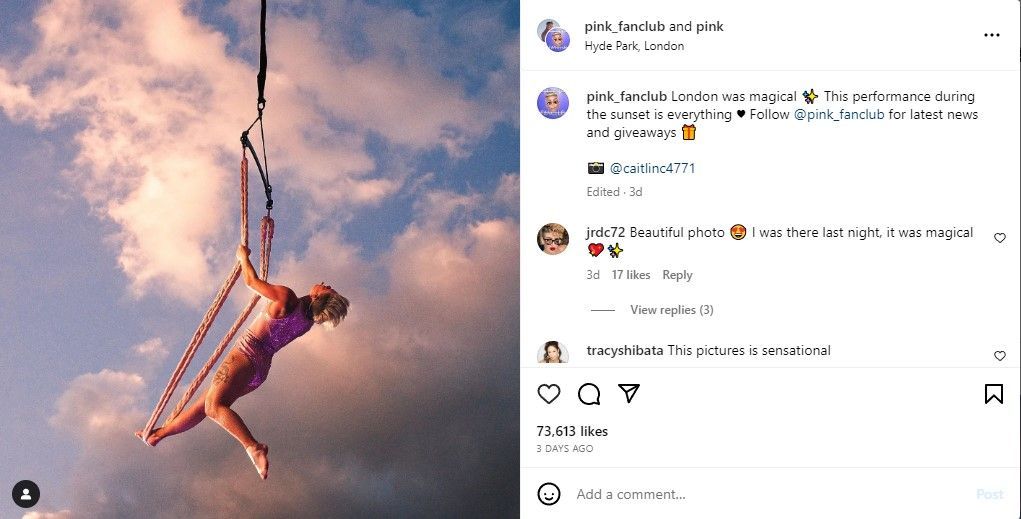
Task: Expand View replies (3)
Action: (671, 310)
